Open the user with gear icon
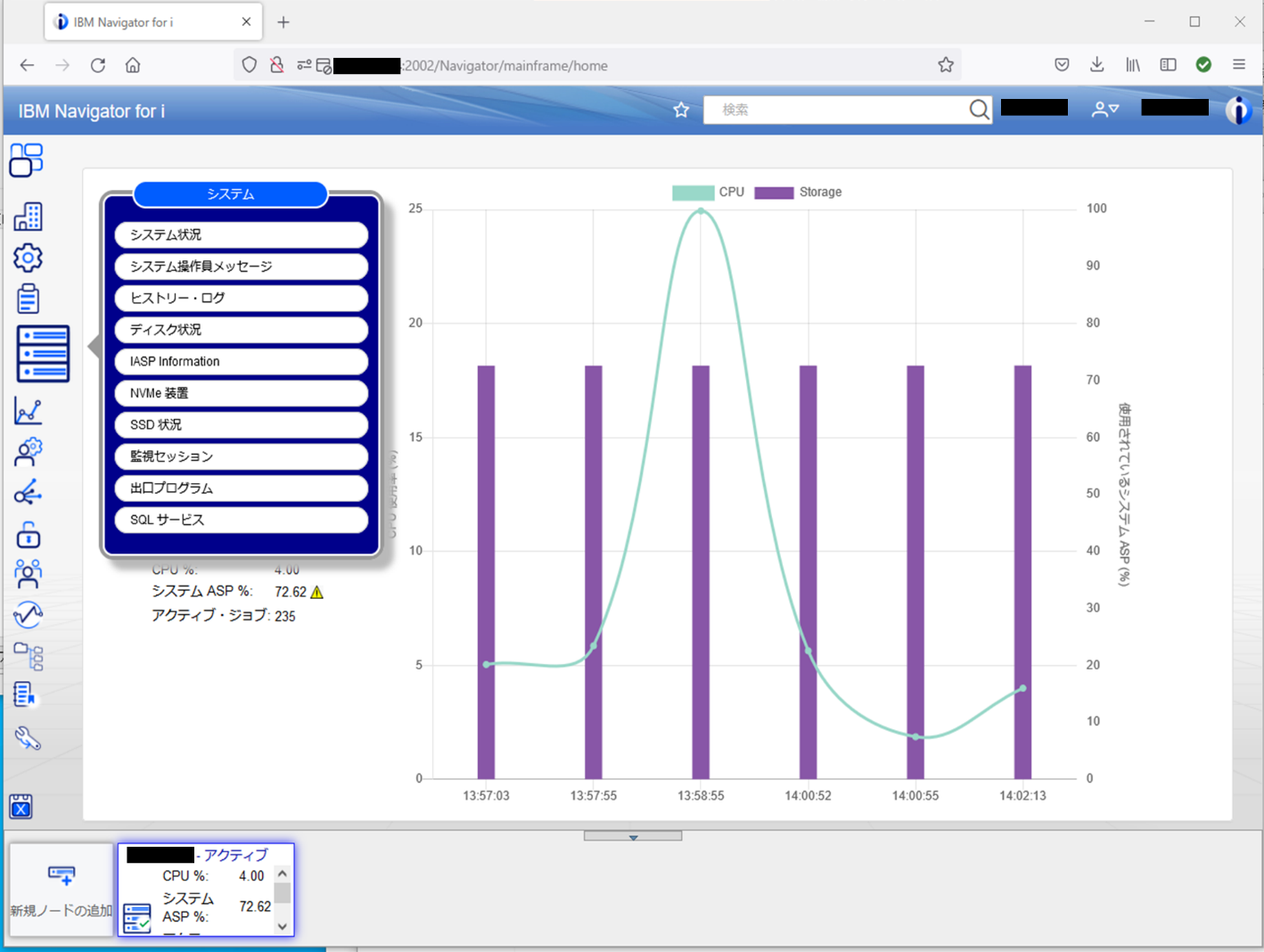Viewport: 1264px width, 952px height. 28,452
